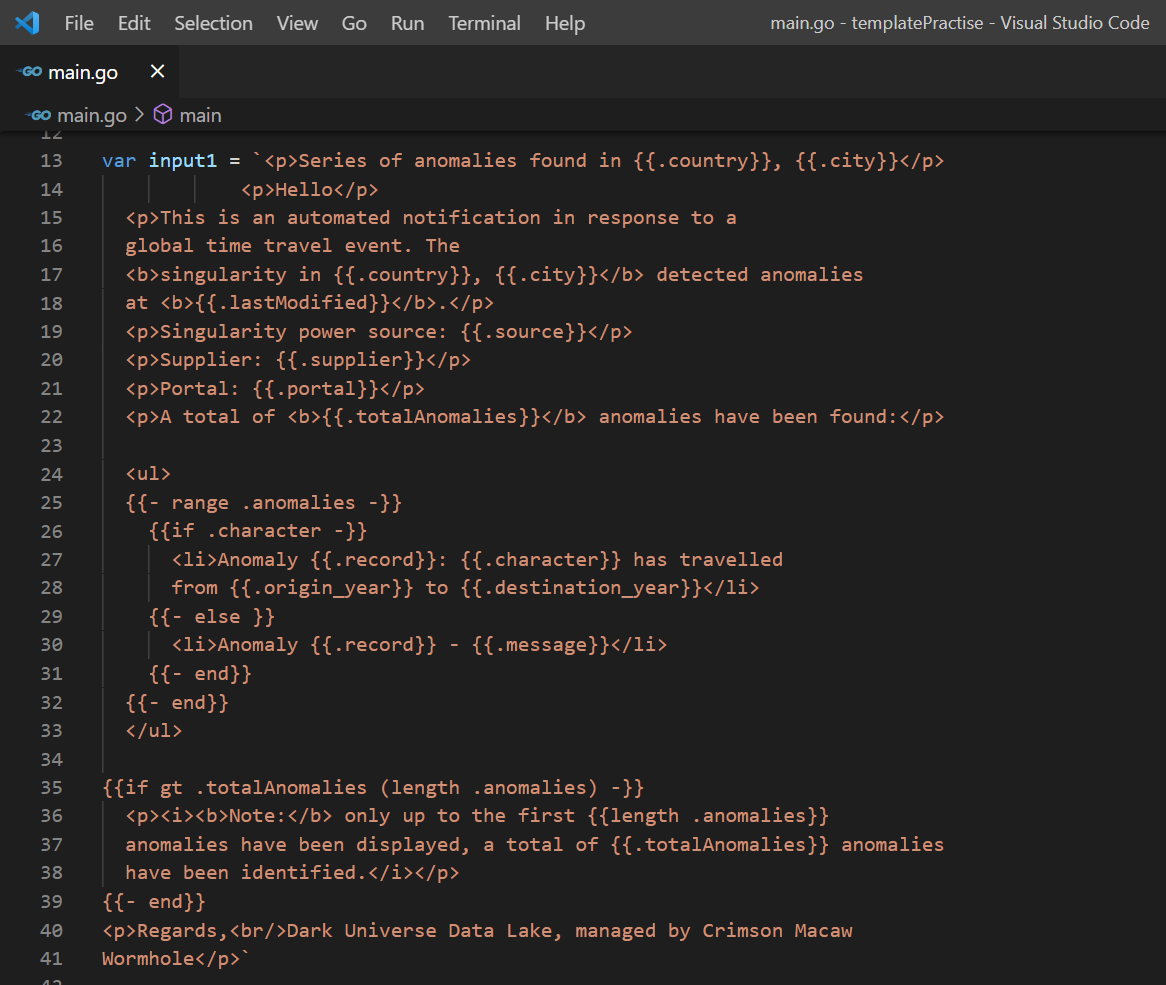Click the Go language icon on the main.go tab

pos(31,71)
